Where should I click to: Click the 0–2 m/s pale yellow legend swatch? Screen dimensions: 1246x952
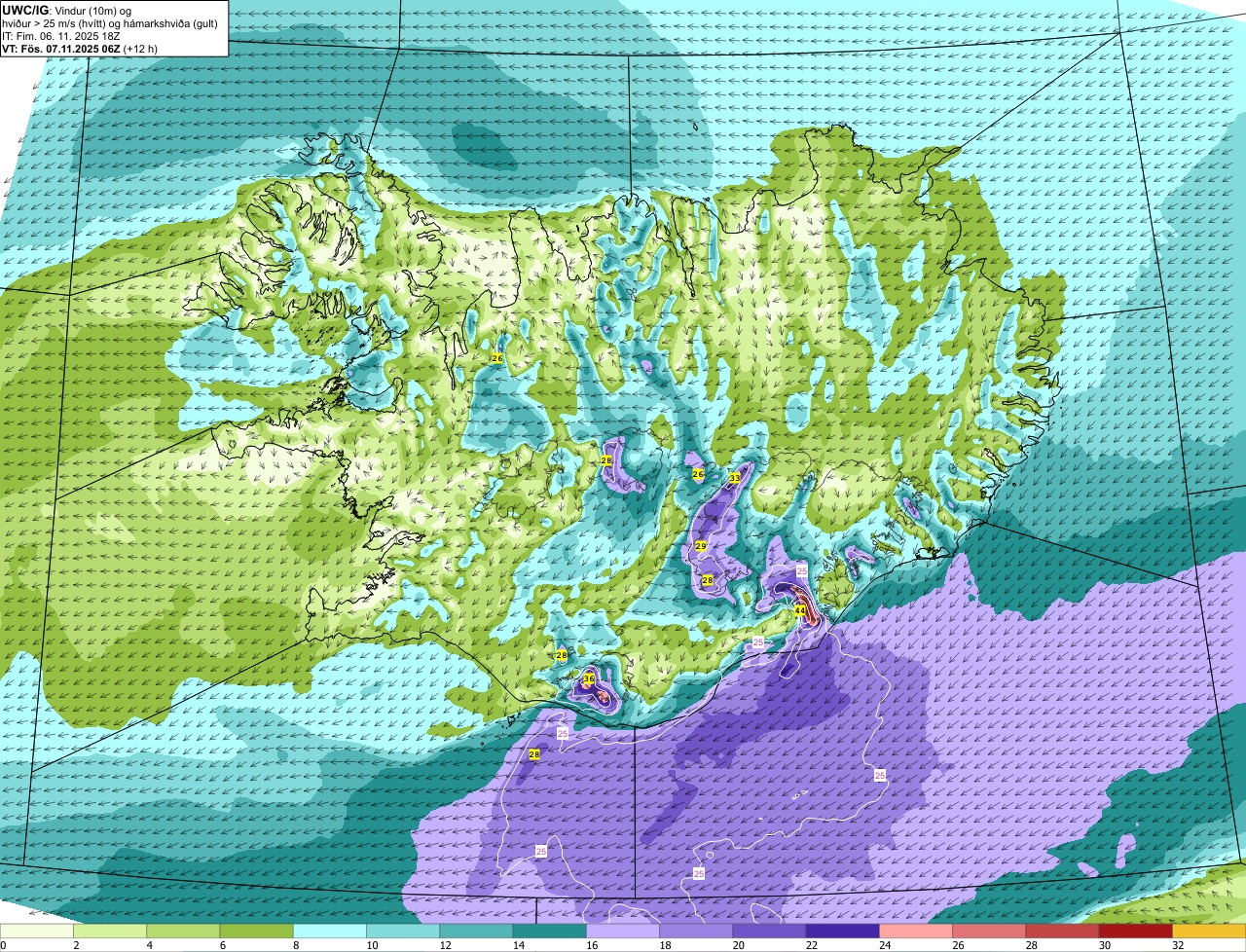tap(37, 932)
